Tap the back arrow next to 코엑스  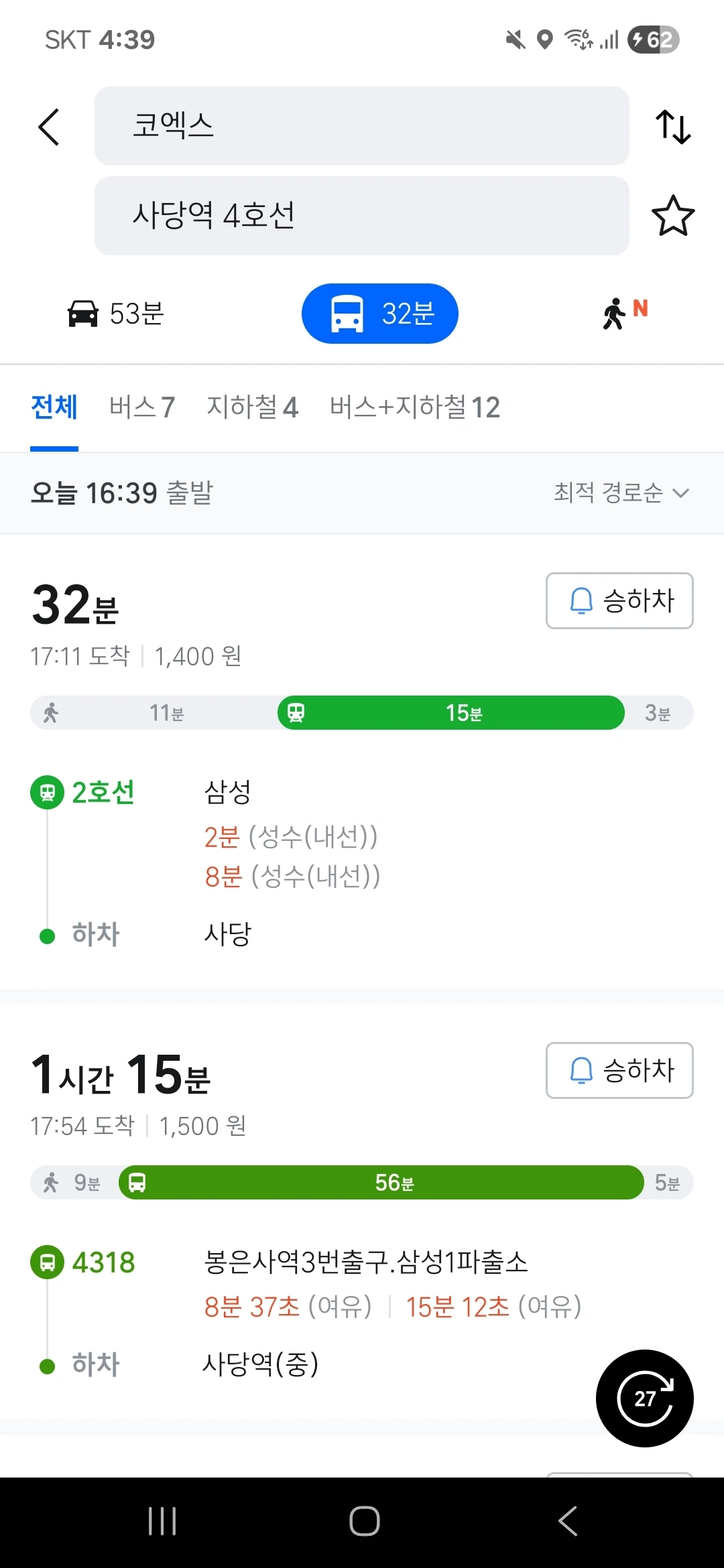pos(49,127)
